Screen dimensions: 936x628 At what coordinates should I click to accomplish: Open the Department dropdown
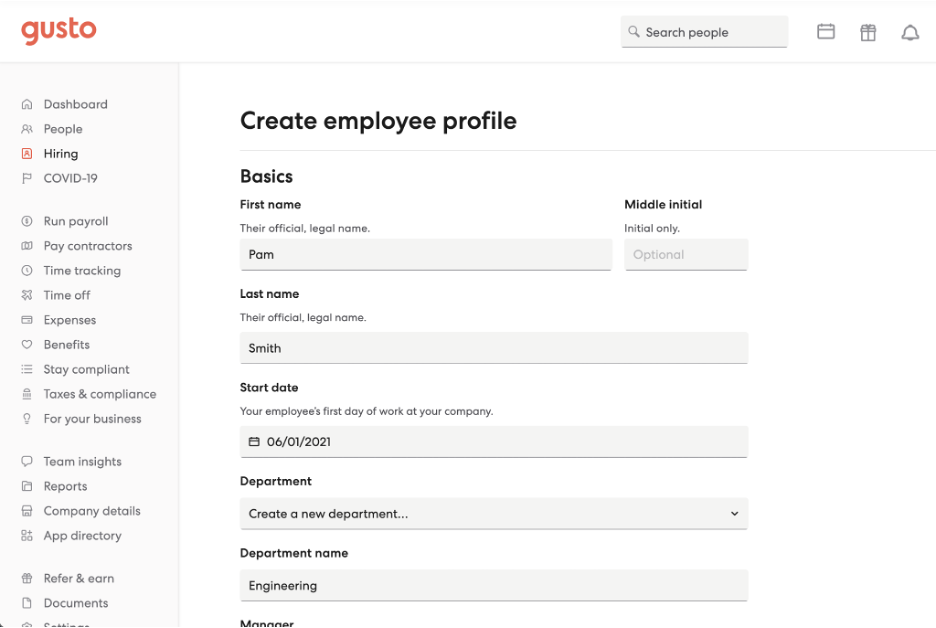click(x=494, y=513)
